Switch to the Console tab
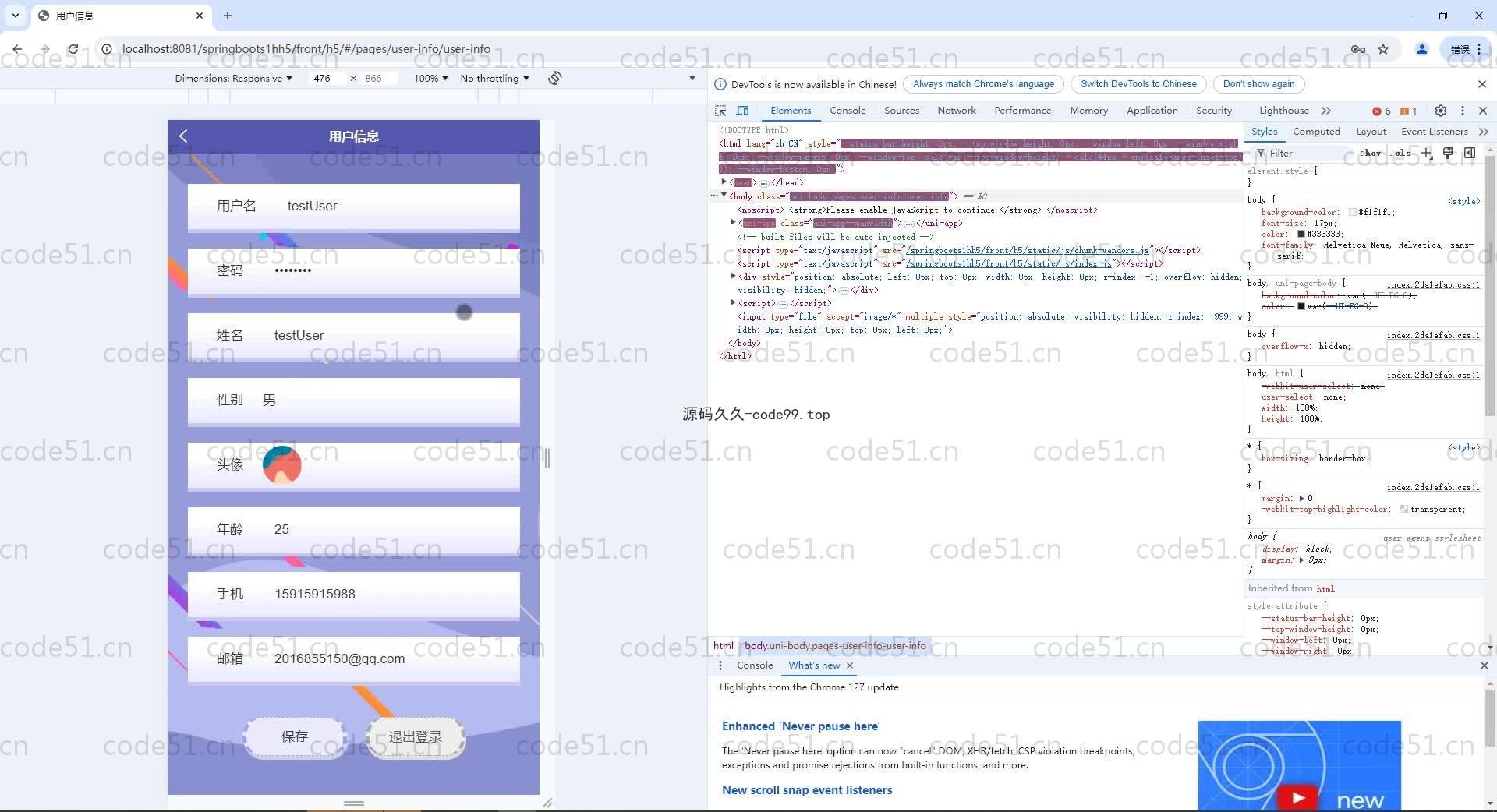 pyautogui.click(x=848, y=111)
